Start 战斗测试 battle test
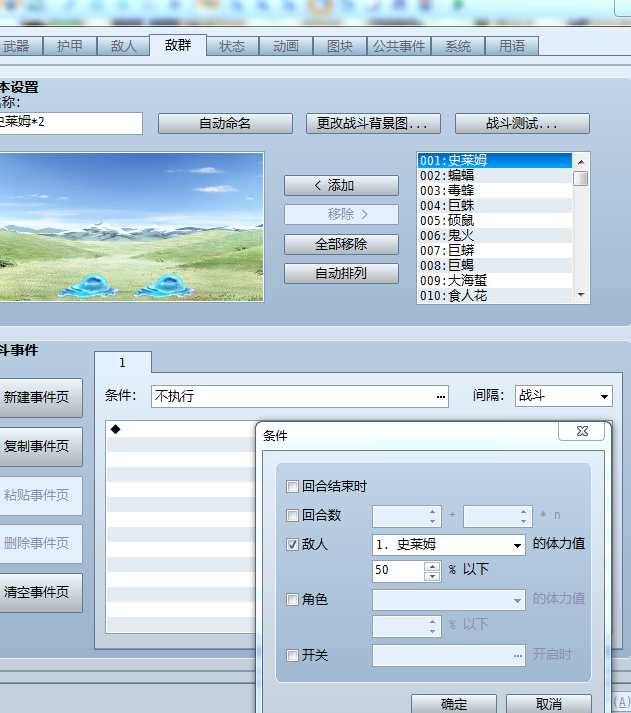 click(x=522, y=123)
